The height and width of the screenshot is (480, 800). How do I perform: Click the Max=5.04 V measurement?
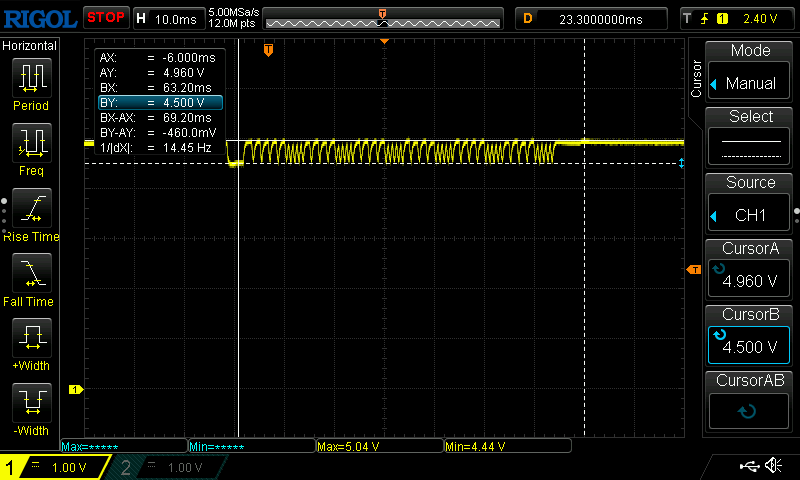coord(380,446)
